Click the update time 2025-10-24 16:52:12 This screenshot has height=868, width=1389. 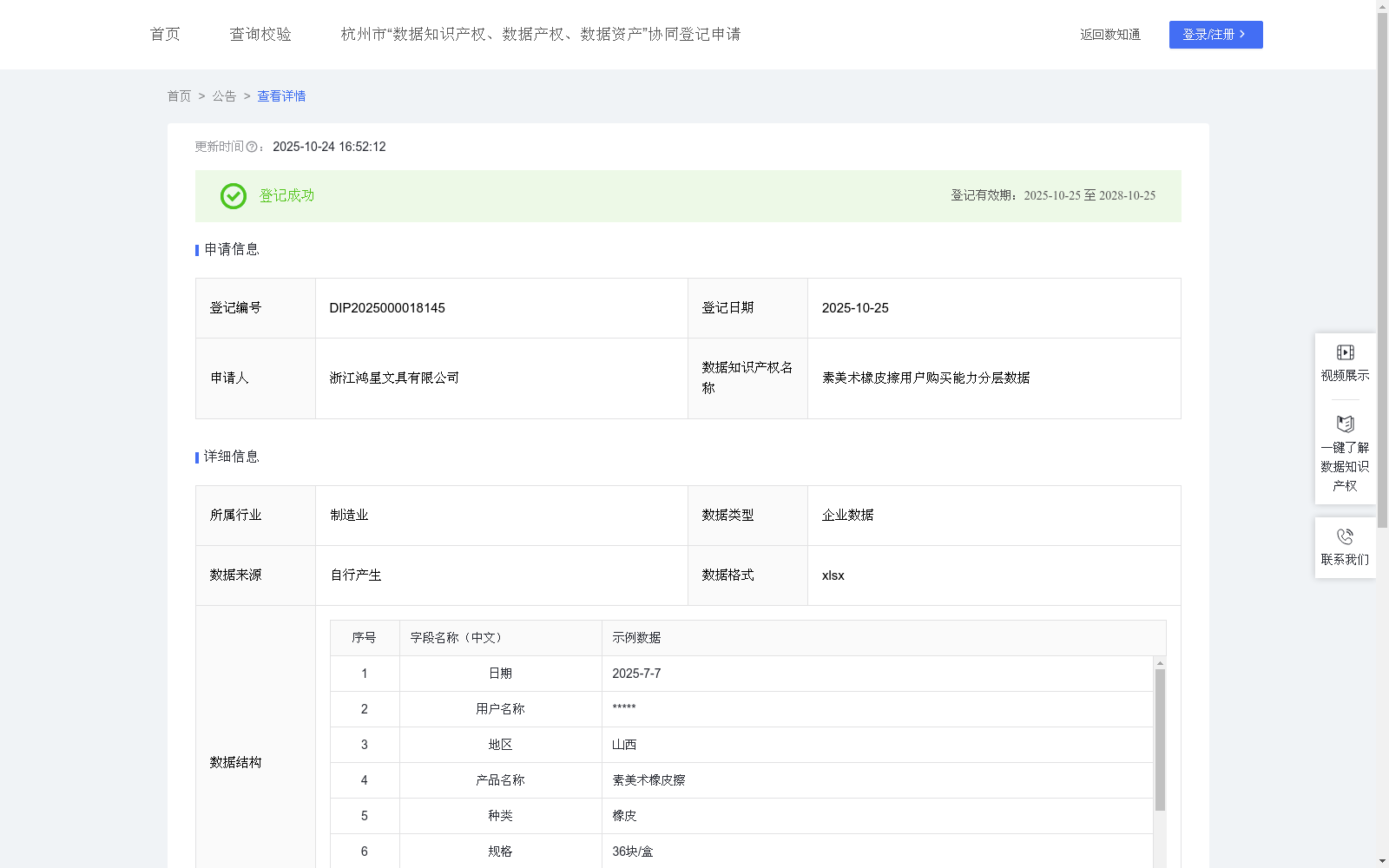coord(329,148)
